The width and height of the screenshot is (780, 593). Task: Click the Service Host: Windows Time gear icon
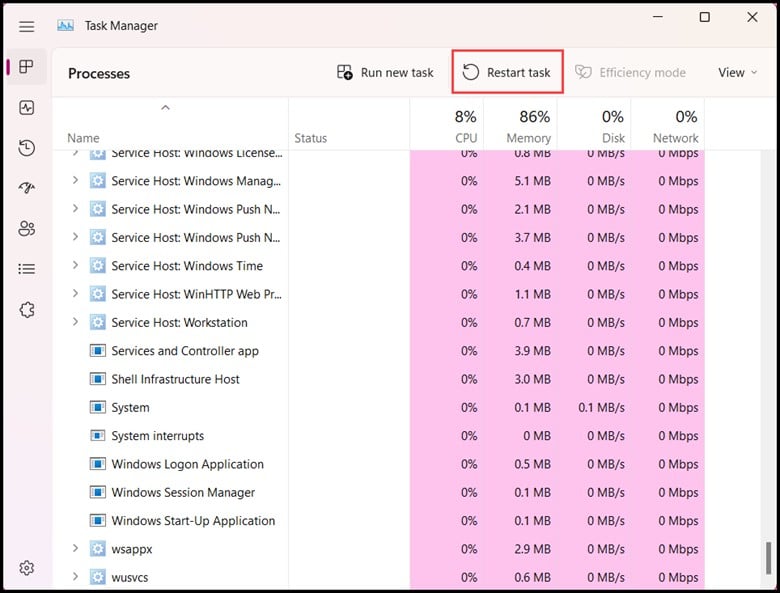click(98, 266)
